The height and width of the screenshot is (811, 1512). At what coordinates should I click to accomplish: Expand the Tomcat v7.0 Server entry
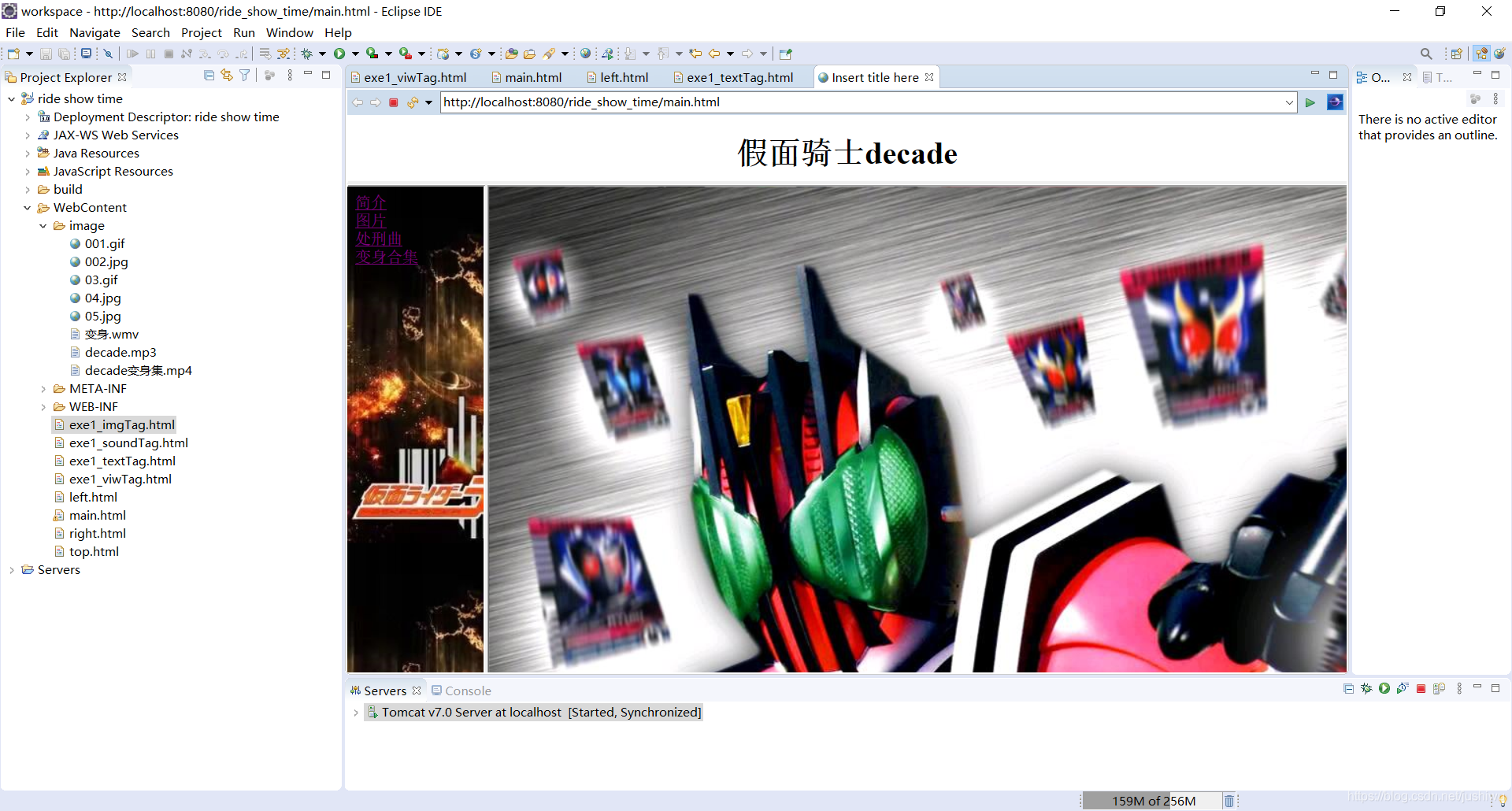pos(356,713)
